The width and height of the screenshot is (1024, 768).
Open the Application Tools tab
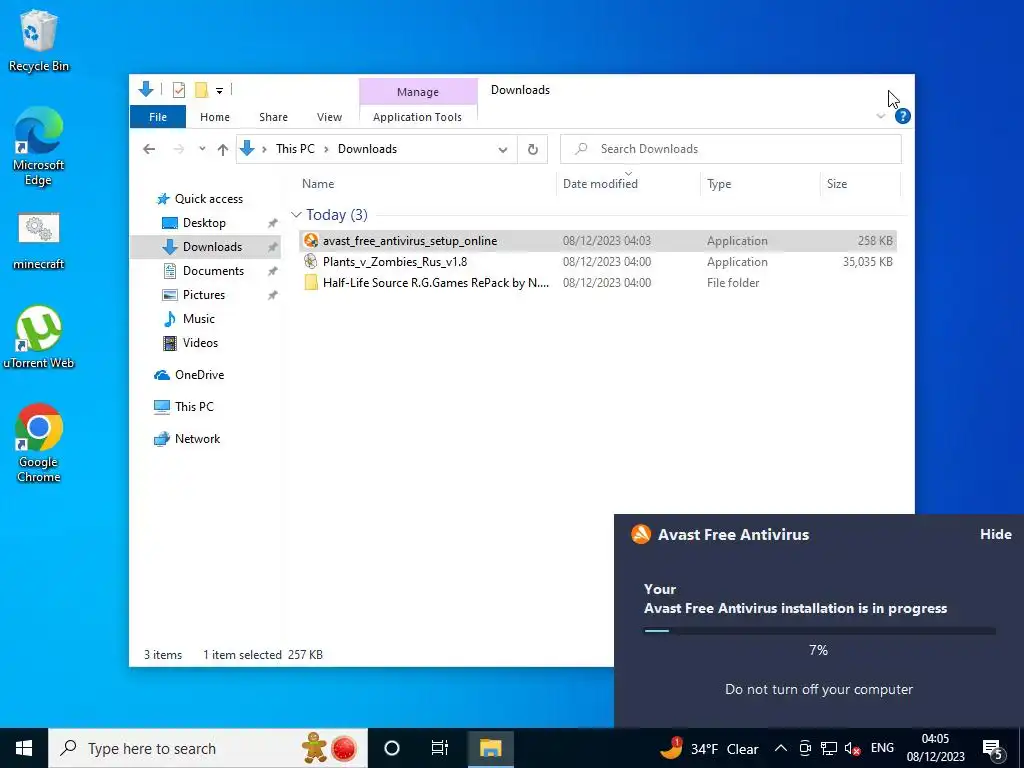[x=417, y=117]
